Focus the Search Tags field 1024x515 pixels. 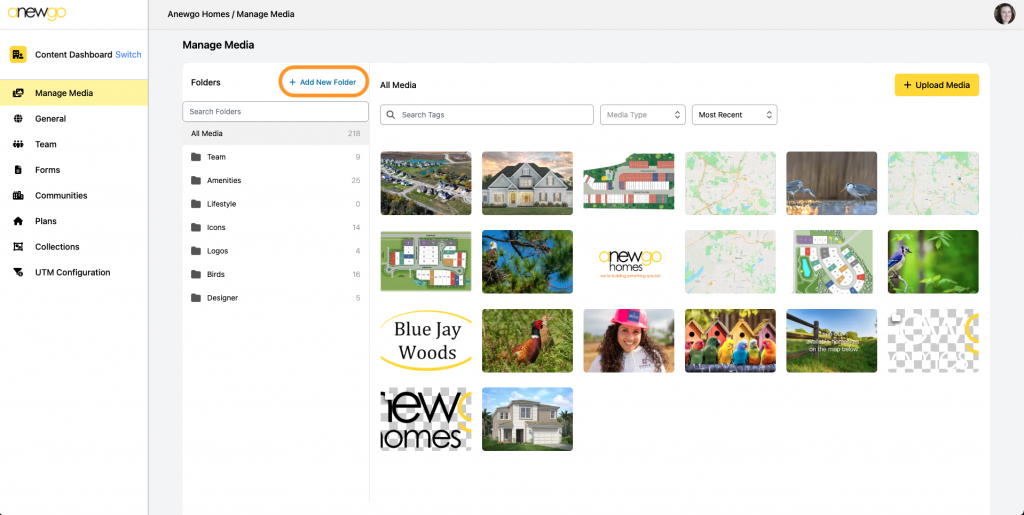(487, 115)
